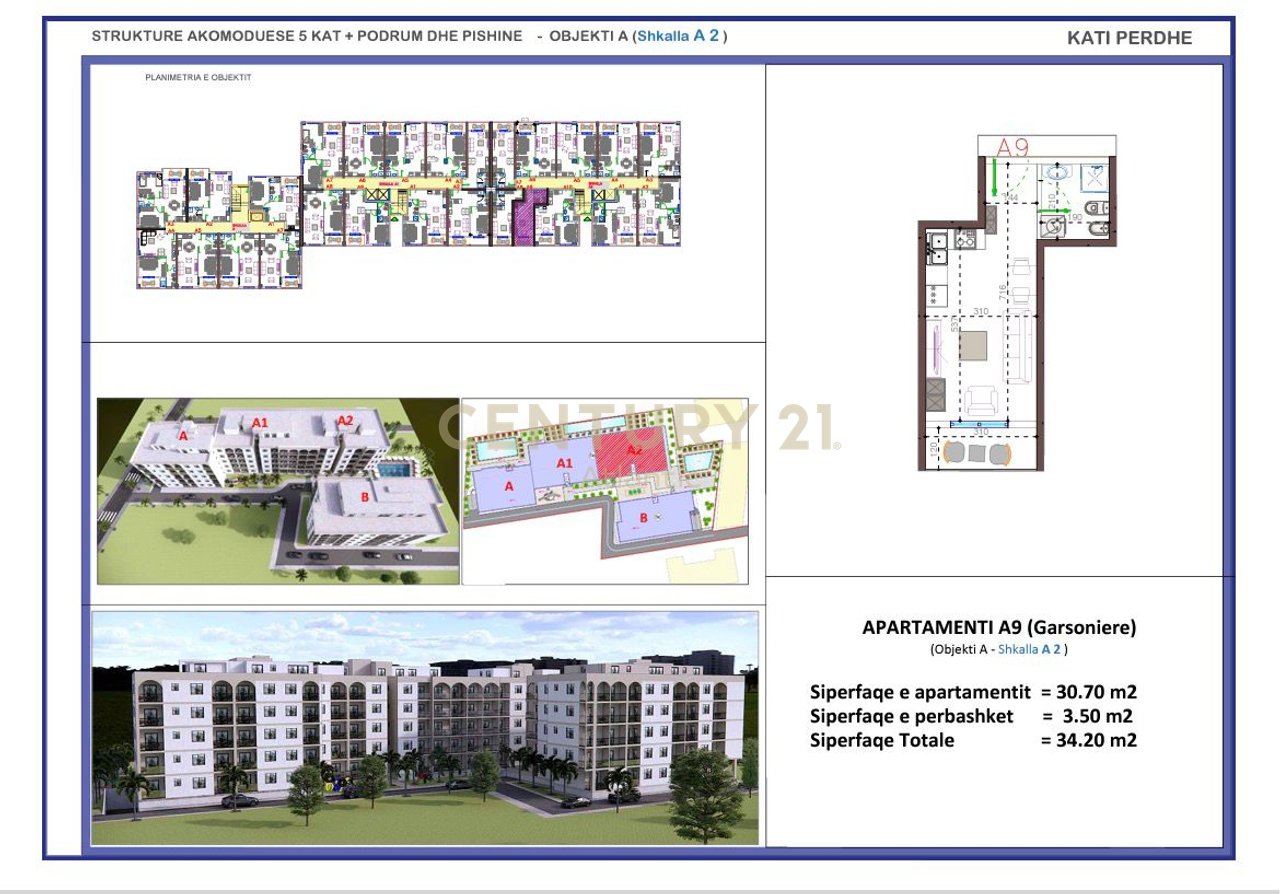Click the purple highlighted unit in the building plan
Image resolution: width=1280 pixels, height=894 pixels.
click(524, 218)
